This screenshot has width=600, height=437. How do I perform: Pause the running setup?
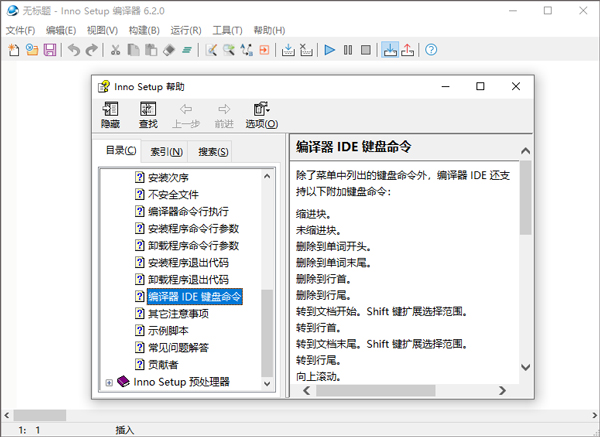click(x=348, y=50)
